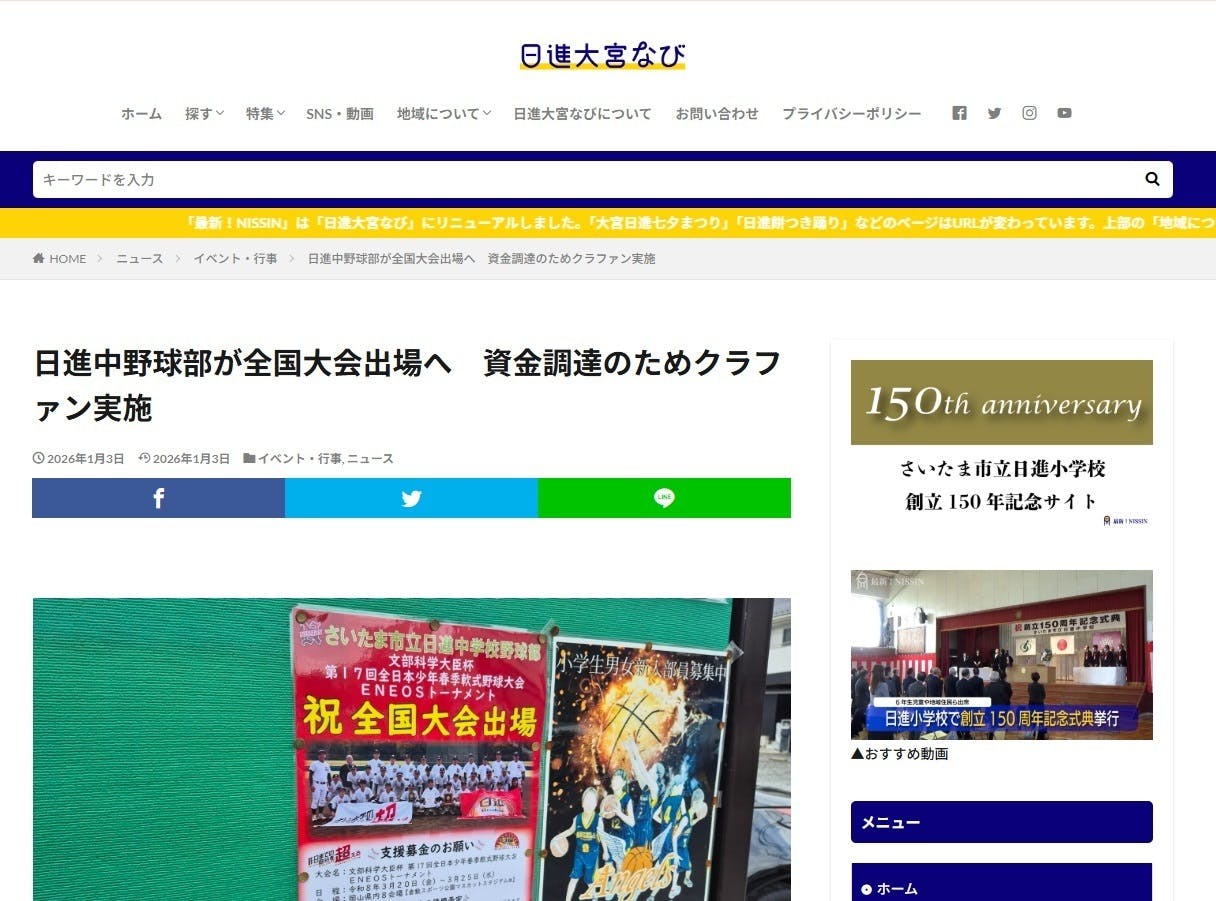Open the Facebook icon in header
This screenshot has height=901, width=1216.
pos(959,113)
